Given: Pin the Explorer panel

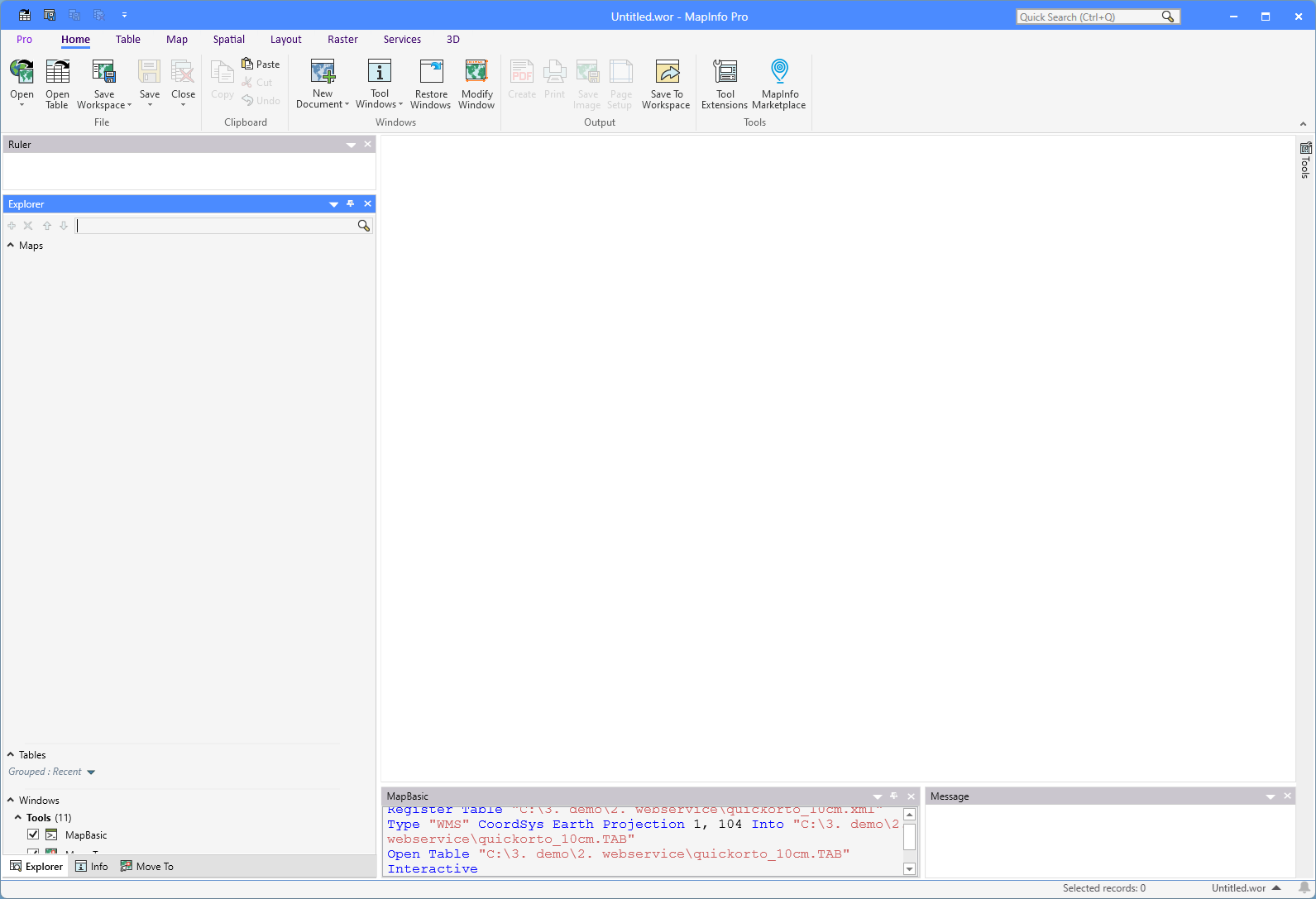Looking at the screenshot, I should click(x=351, y=203).
